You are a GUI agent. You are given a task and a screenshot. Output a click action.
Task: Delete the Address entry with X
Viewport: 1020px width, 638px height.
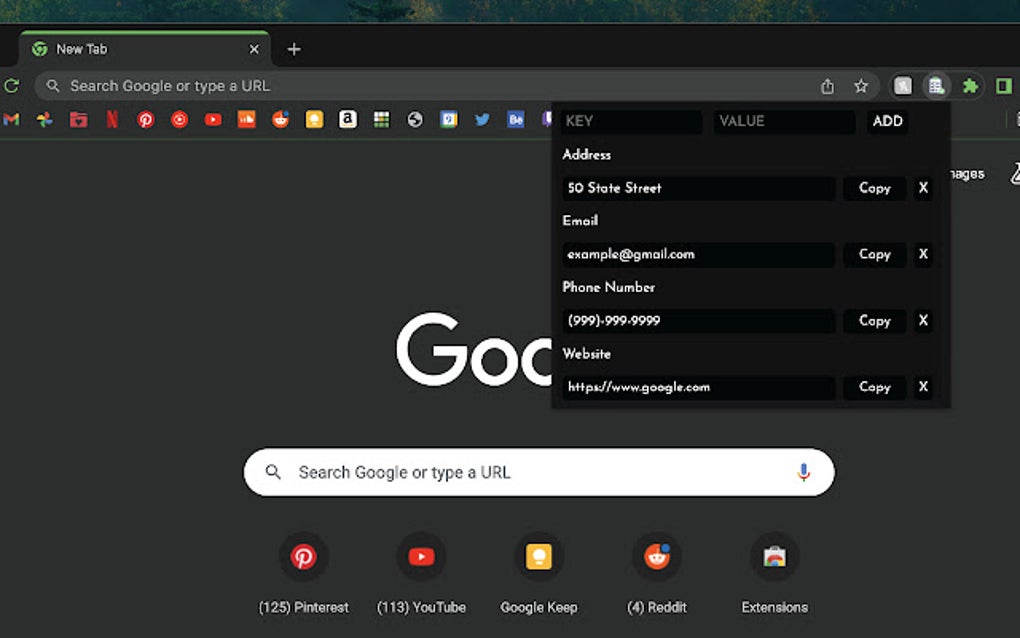point(923,188)
